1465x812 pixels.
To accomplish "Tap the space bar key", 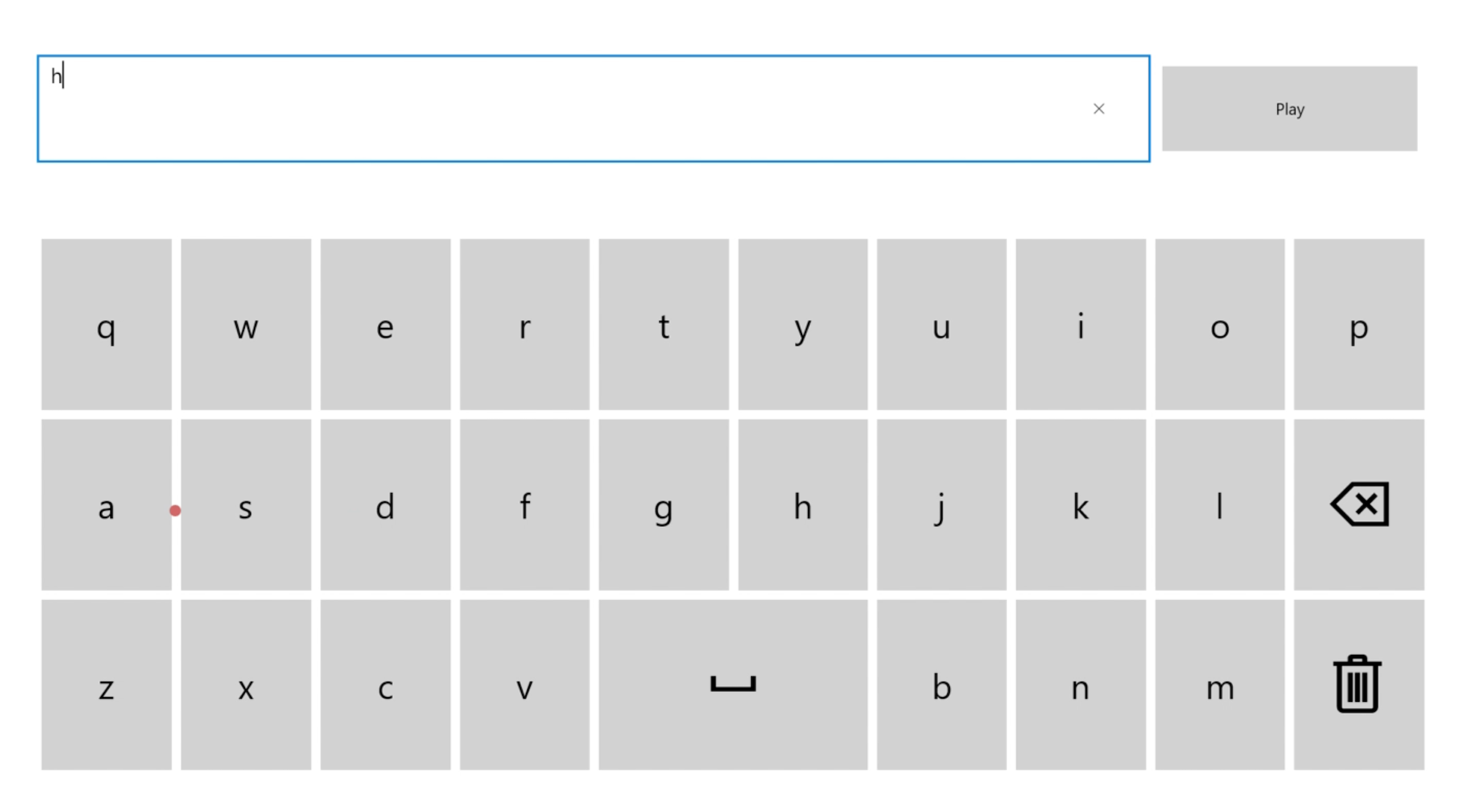I will click(732, 685).
